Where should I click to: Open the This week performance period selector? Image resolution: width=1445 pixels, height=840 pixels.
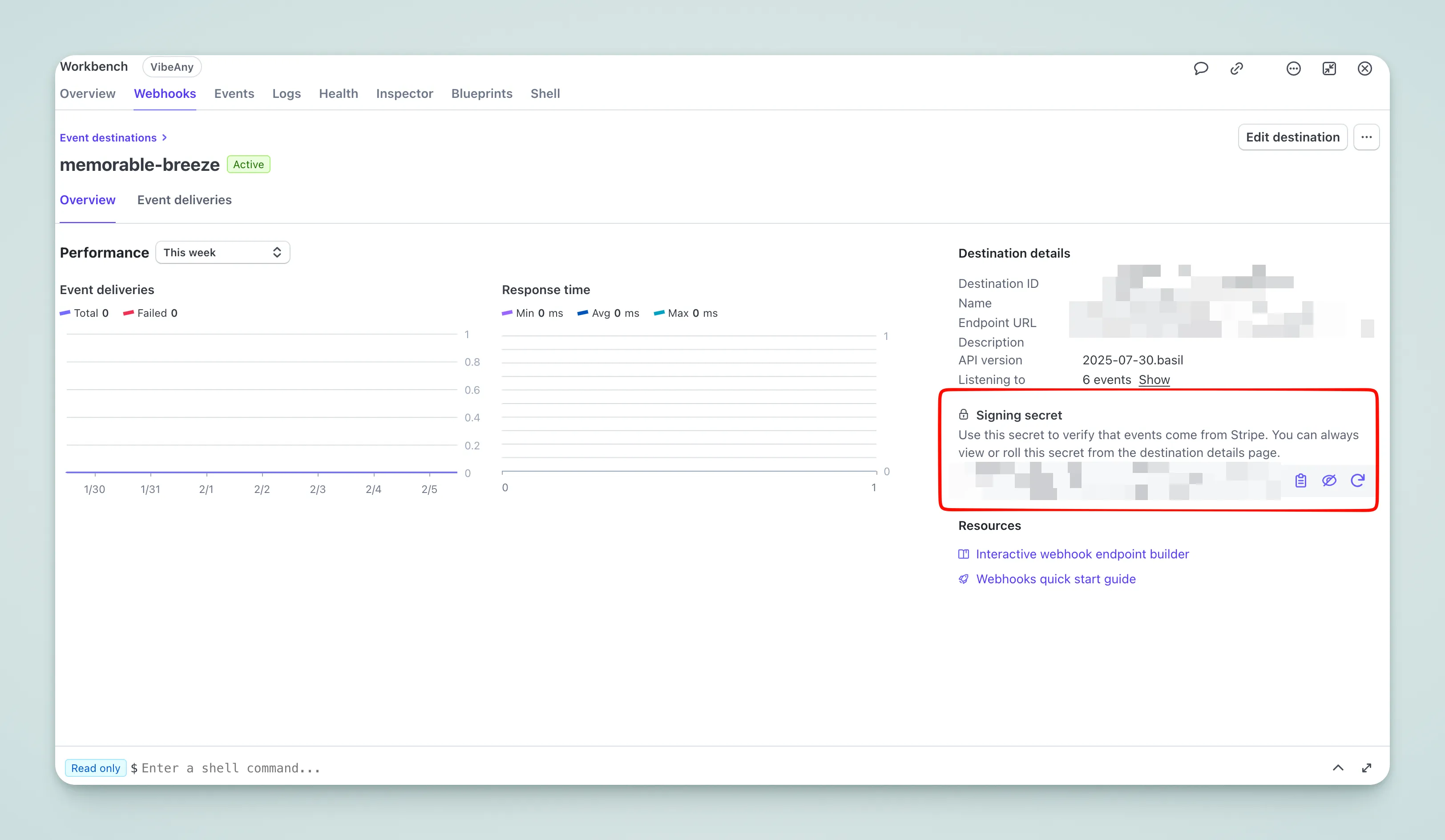[x=222, y=252]
